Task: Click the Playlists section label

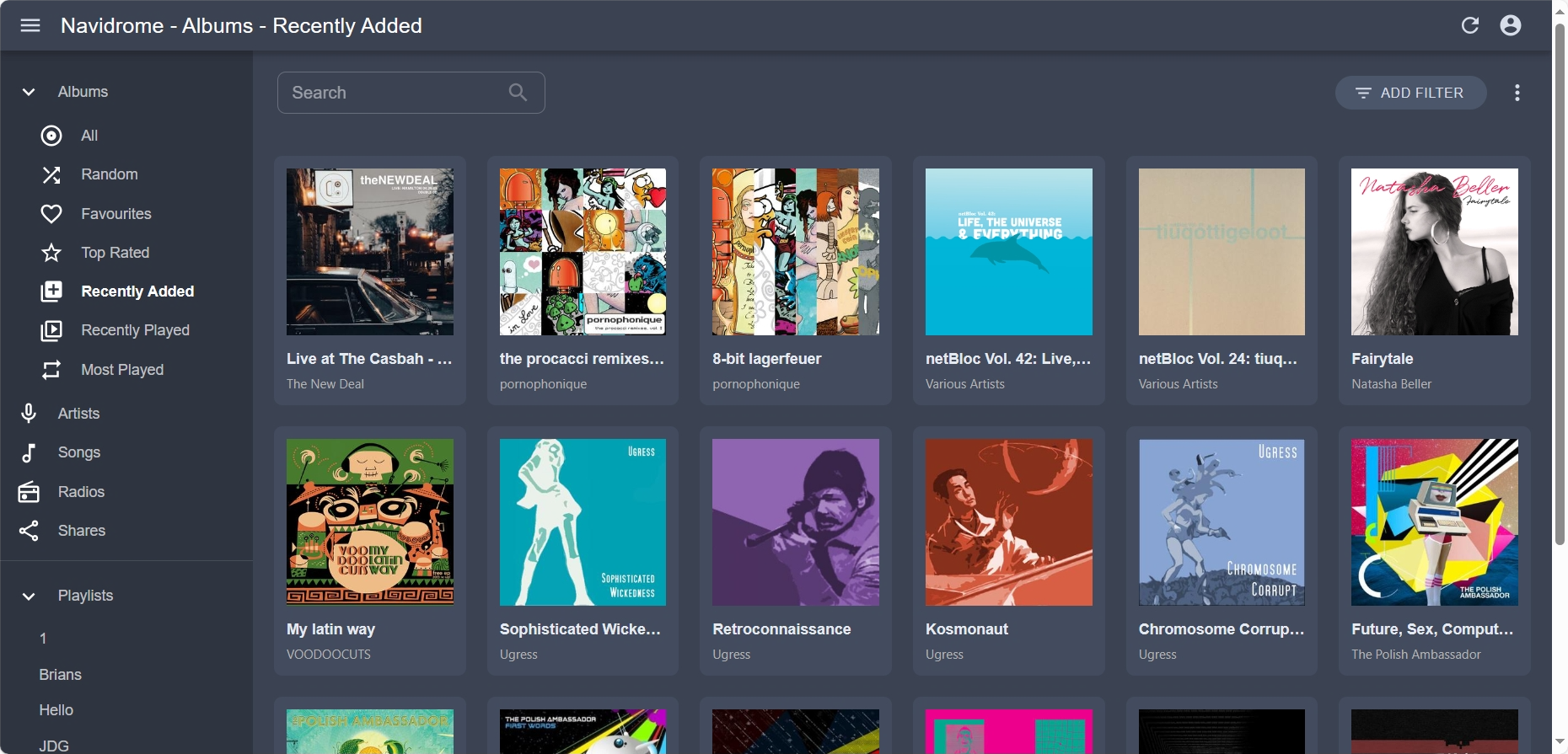Action: (85, 596)
